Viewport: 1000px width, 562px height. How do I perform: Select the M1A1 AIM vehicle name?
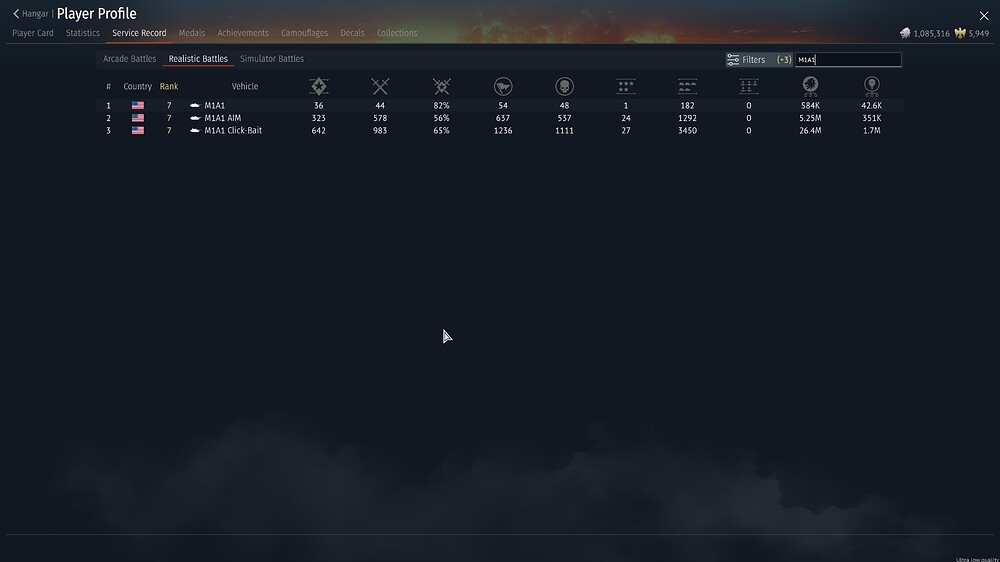[223, 118]
